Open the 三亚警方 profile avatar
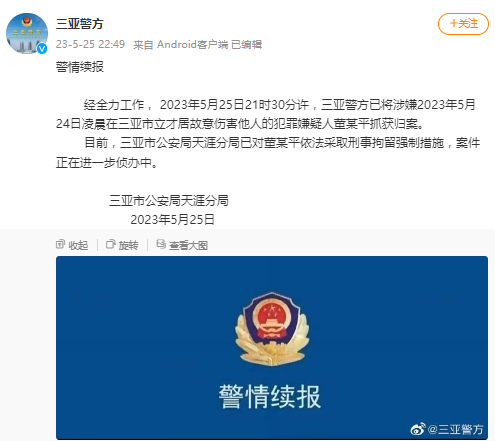495x441 pixels. pyautogui.click(x=27, y=33)
